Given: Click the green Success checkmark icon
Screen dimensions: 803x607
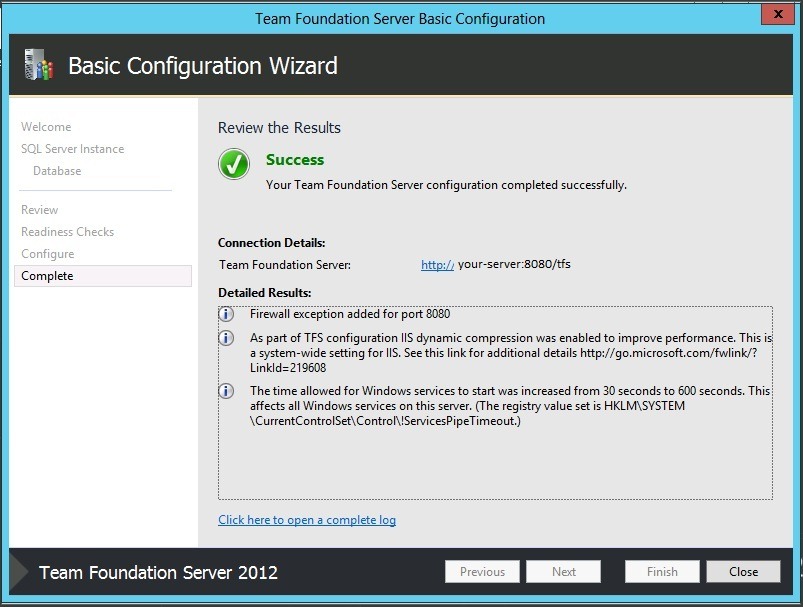Looking at the screenshot, I should (x=234, y=164).
